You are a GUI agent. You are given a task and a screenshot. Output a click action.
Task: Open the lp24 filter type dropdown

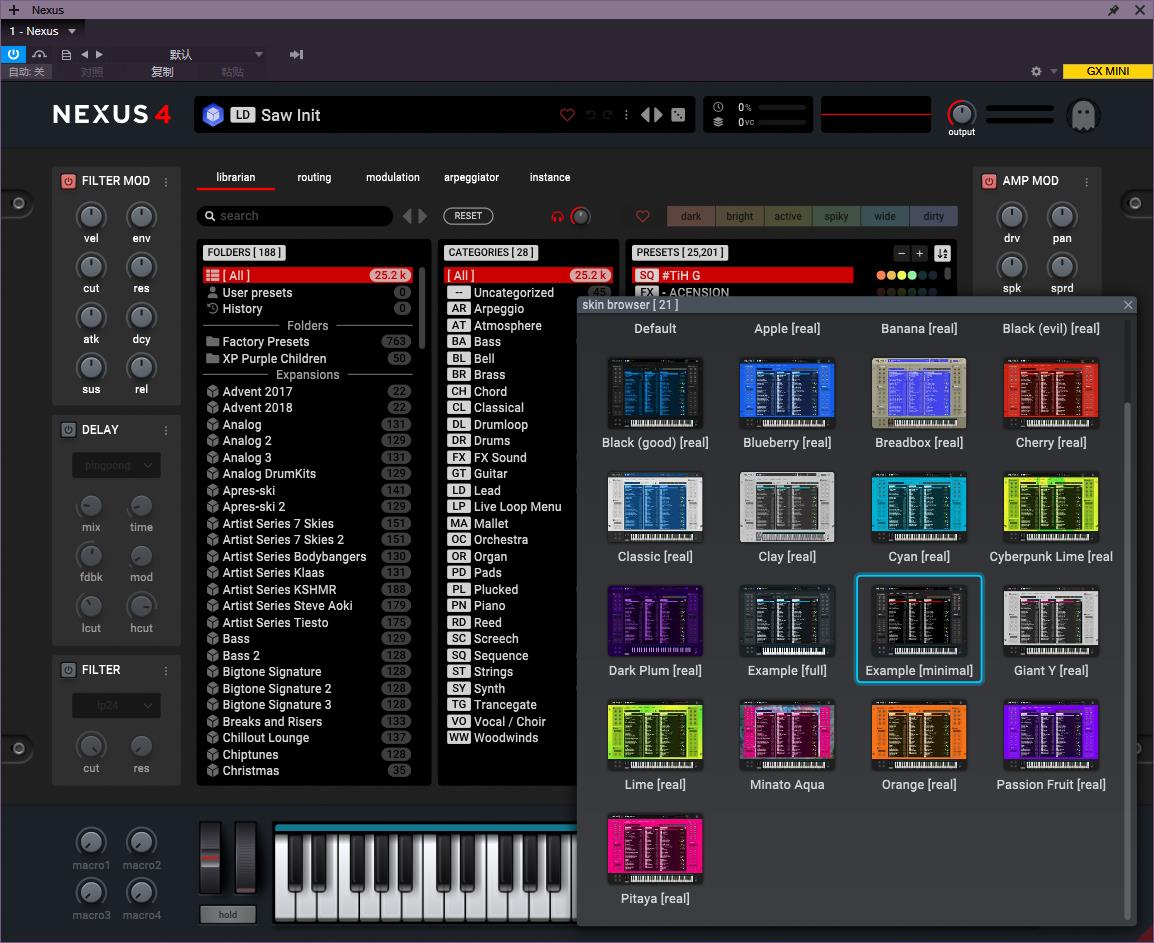tap(116, 705)
